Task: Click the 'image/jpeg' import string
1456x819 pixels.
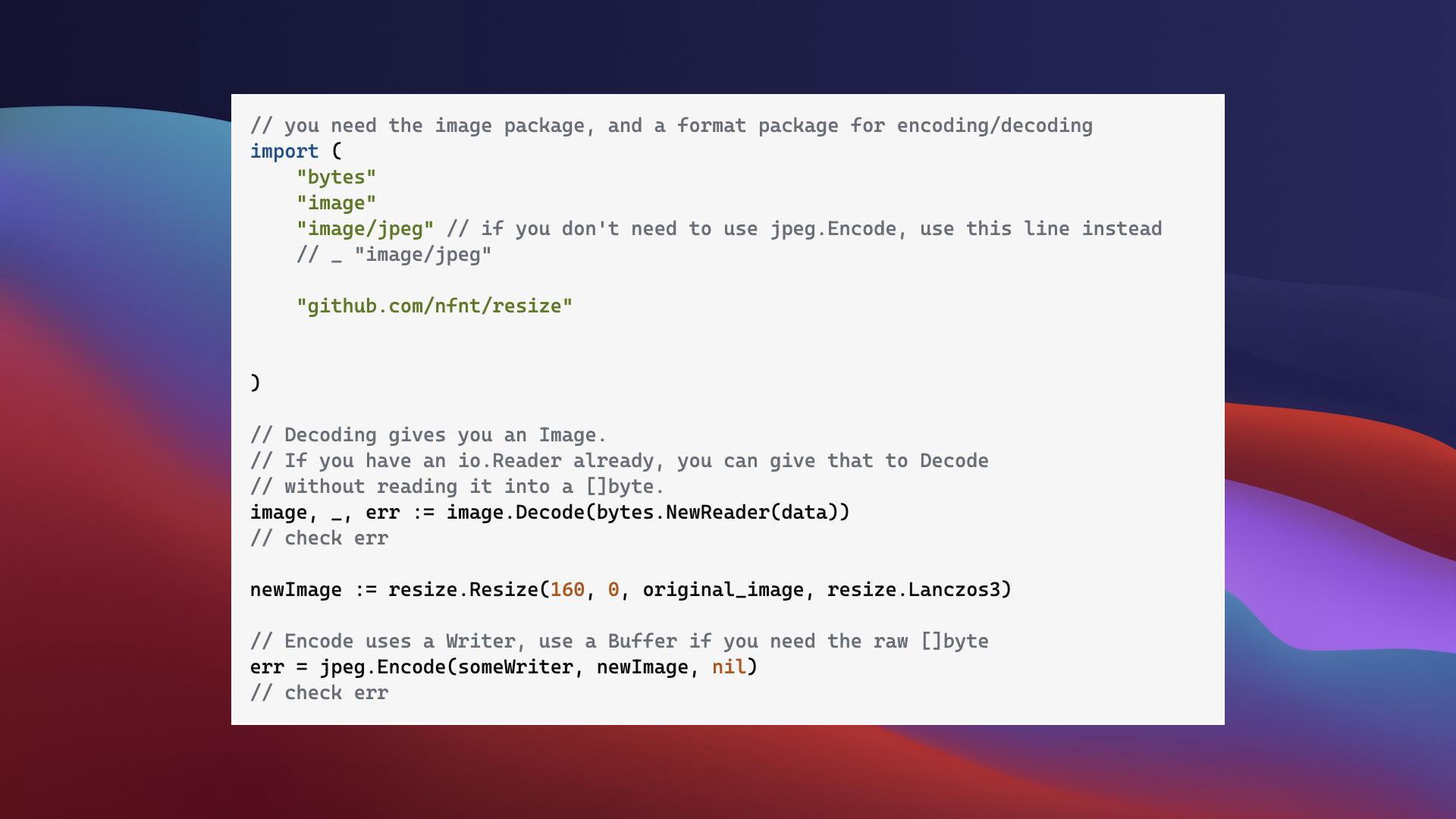Action: (x=365, y=228)
